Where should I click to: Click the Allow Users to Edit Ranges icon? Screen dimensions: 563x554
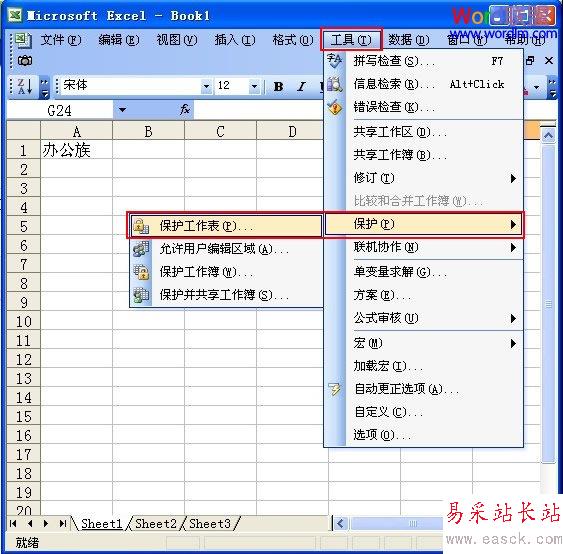coord(141,249)
